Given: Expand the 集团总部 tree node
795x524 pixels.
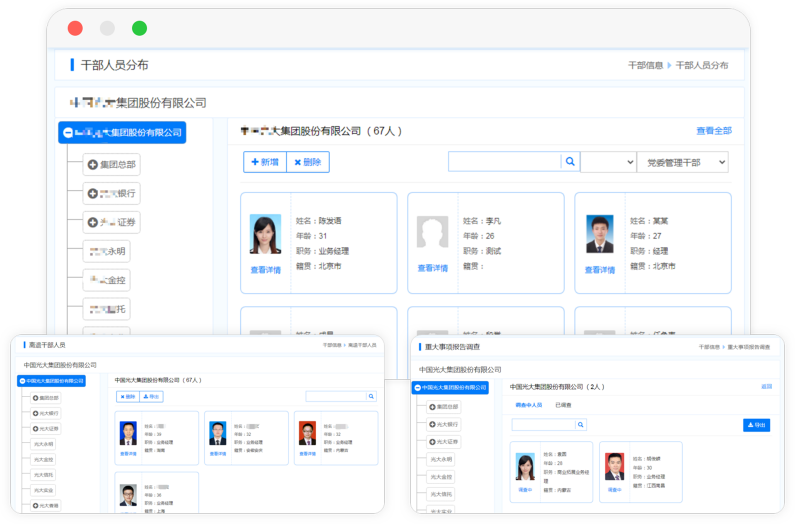Looking at the screenshot, I should [x=93, y=164].
